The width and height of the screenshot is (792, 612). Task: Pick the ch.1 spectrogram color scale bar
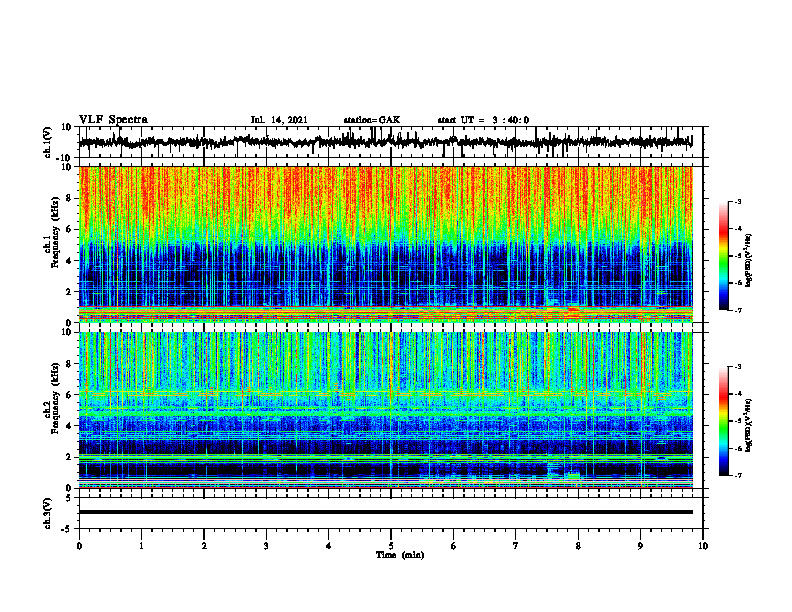coord(723,256)
